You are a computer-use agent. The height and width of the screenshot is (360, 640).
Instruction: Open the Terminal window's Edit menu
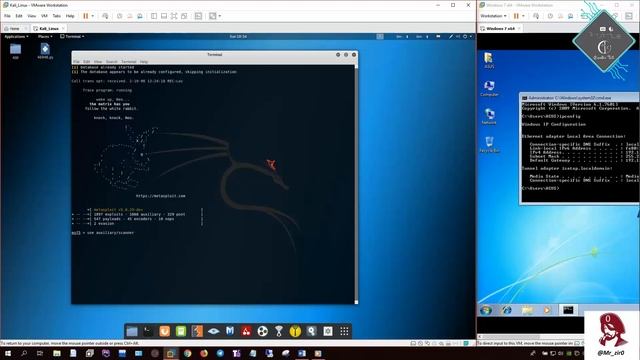[87, 62]
